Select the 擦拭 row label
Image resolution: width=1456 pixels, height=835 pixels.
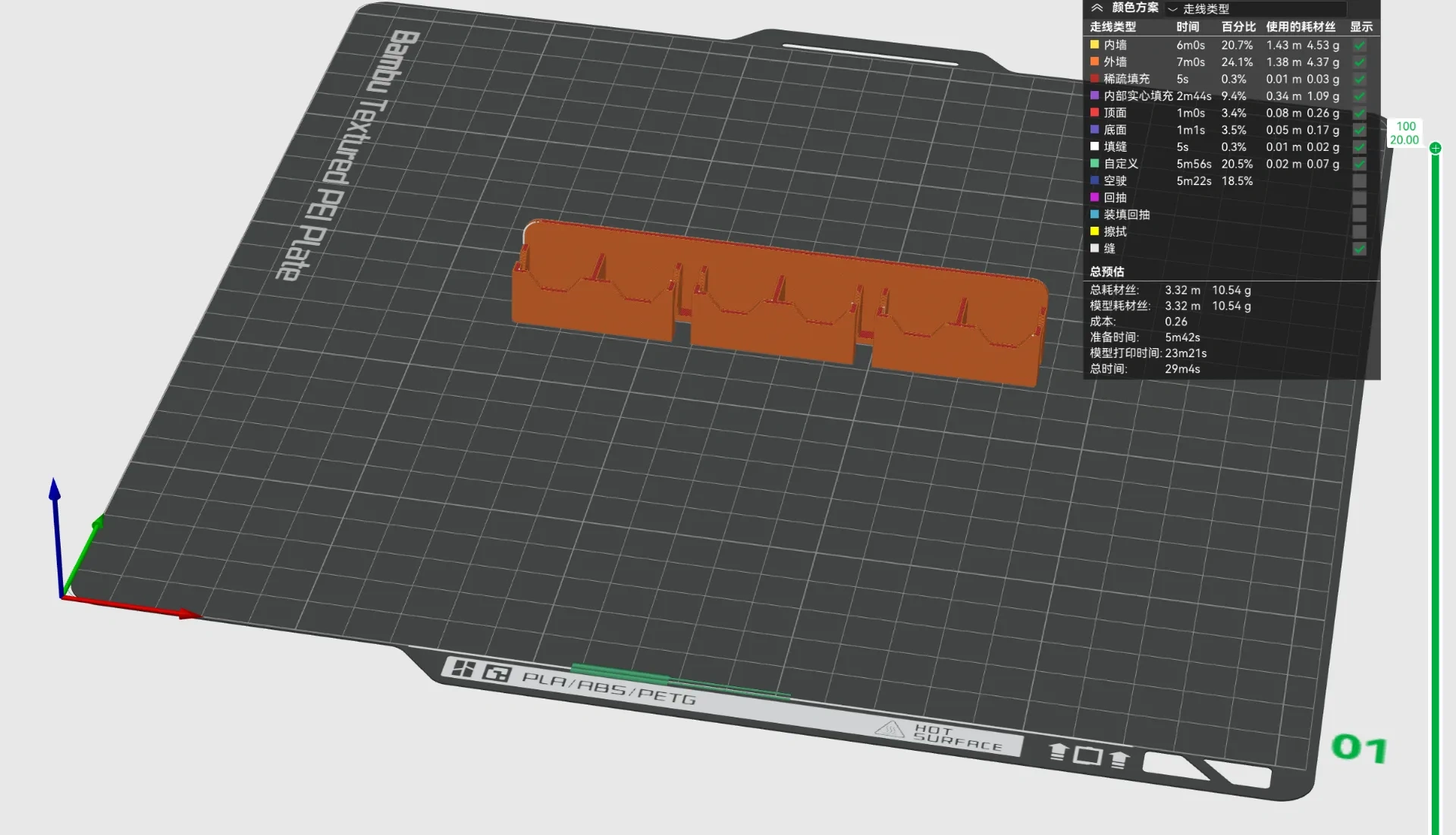tap(1115, 232)
